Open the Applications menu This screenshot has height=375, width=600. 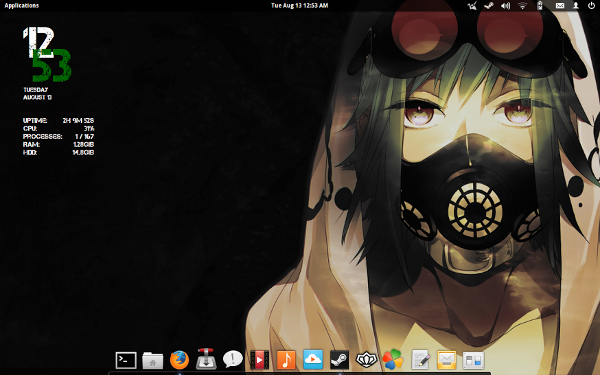(21, 5)
